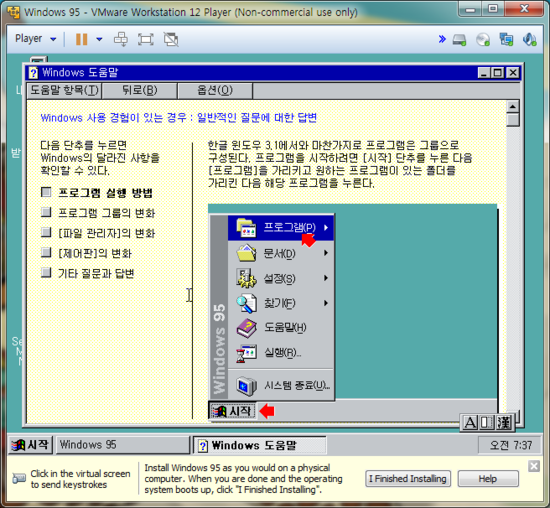Open 옵션(O) options menu button
This screenshot has width=550, height=508.
[x=215, y=91]
